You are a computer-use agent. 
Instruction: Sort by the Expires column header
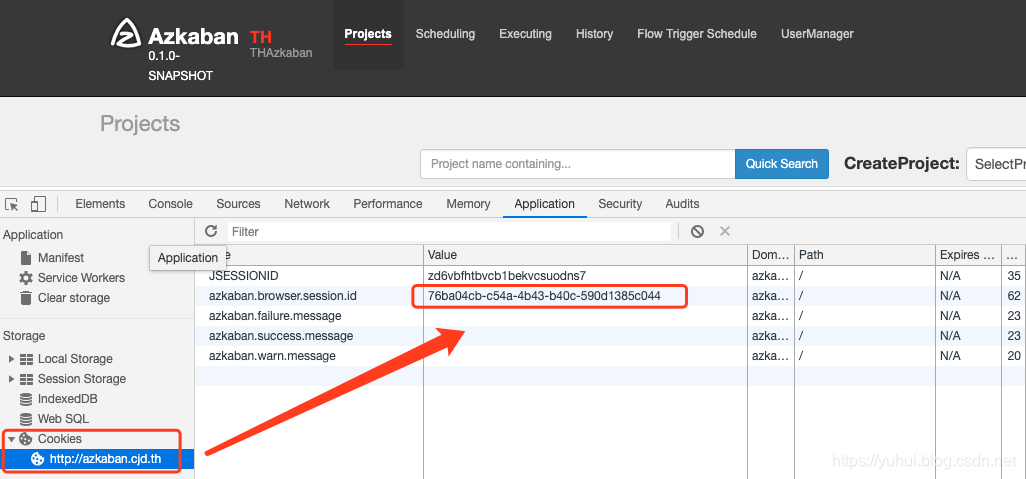pos(968,255)
